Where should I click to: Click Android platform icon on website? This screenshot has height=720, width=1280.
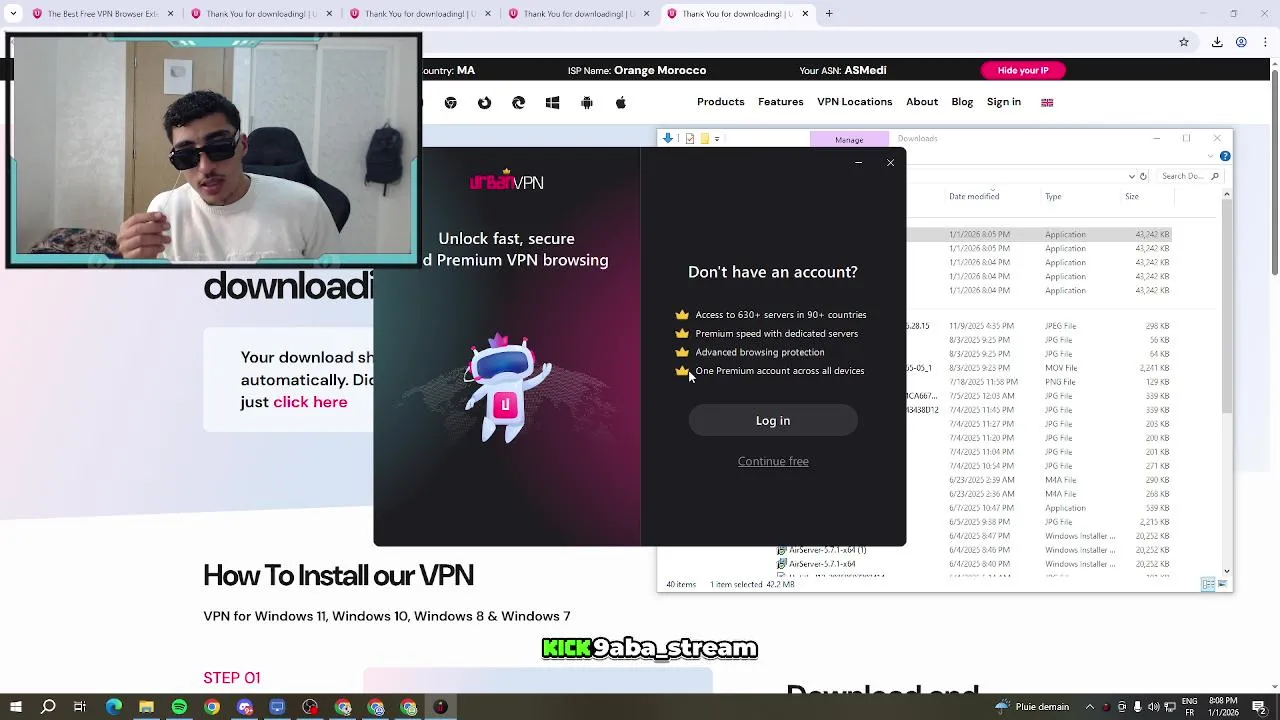[x=587, y=103]
